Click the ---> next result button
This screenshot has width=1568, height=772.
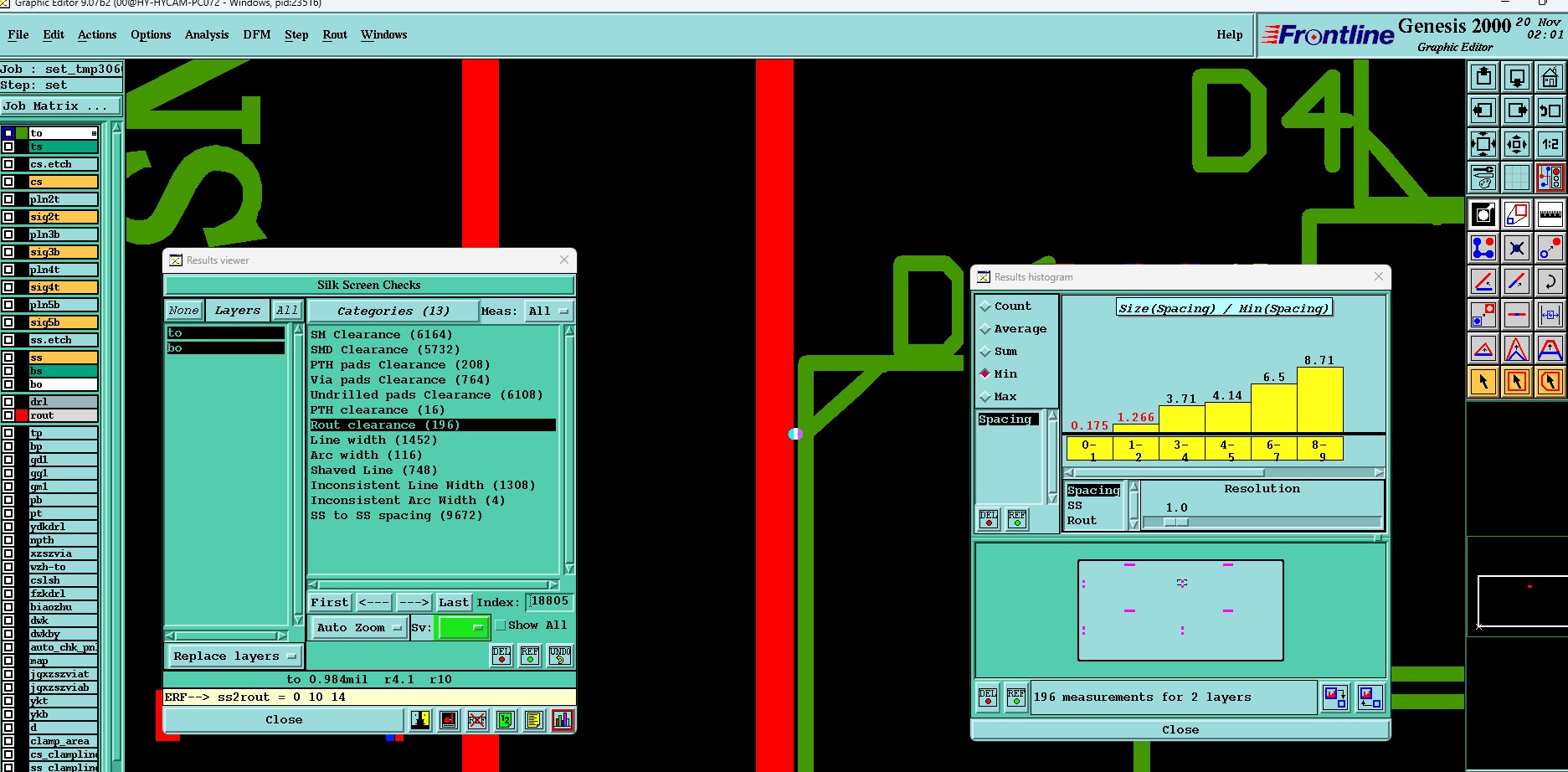point(414,602)
